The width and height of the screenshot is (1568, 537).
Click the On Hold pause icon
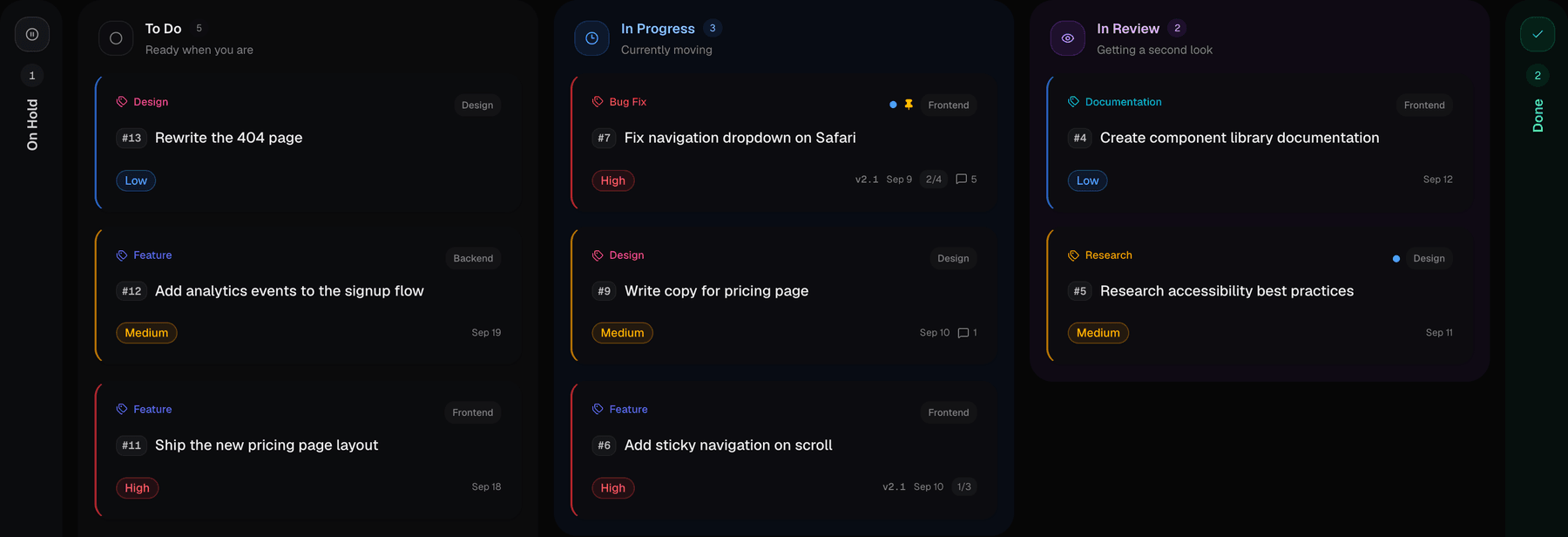pos(32,35)
